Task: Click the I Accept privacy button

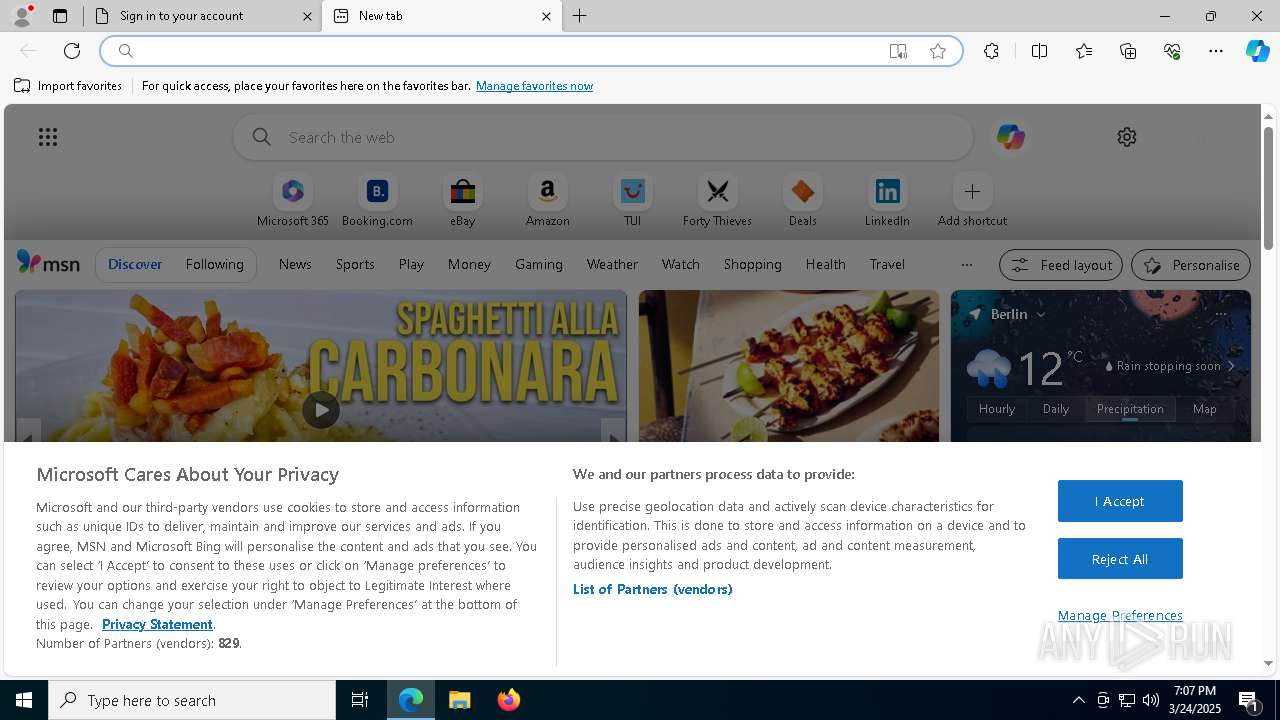Action: click(x=1120, y=501)
